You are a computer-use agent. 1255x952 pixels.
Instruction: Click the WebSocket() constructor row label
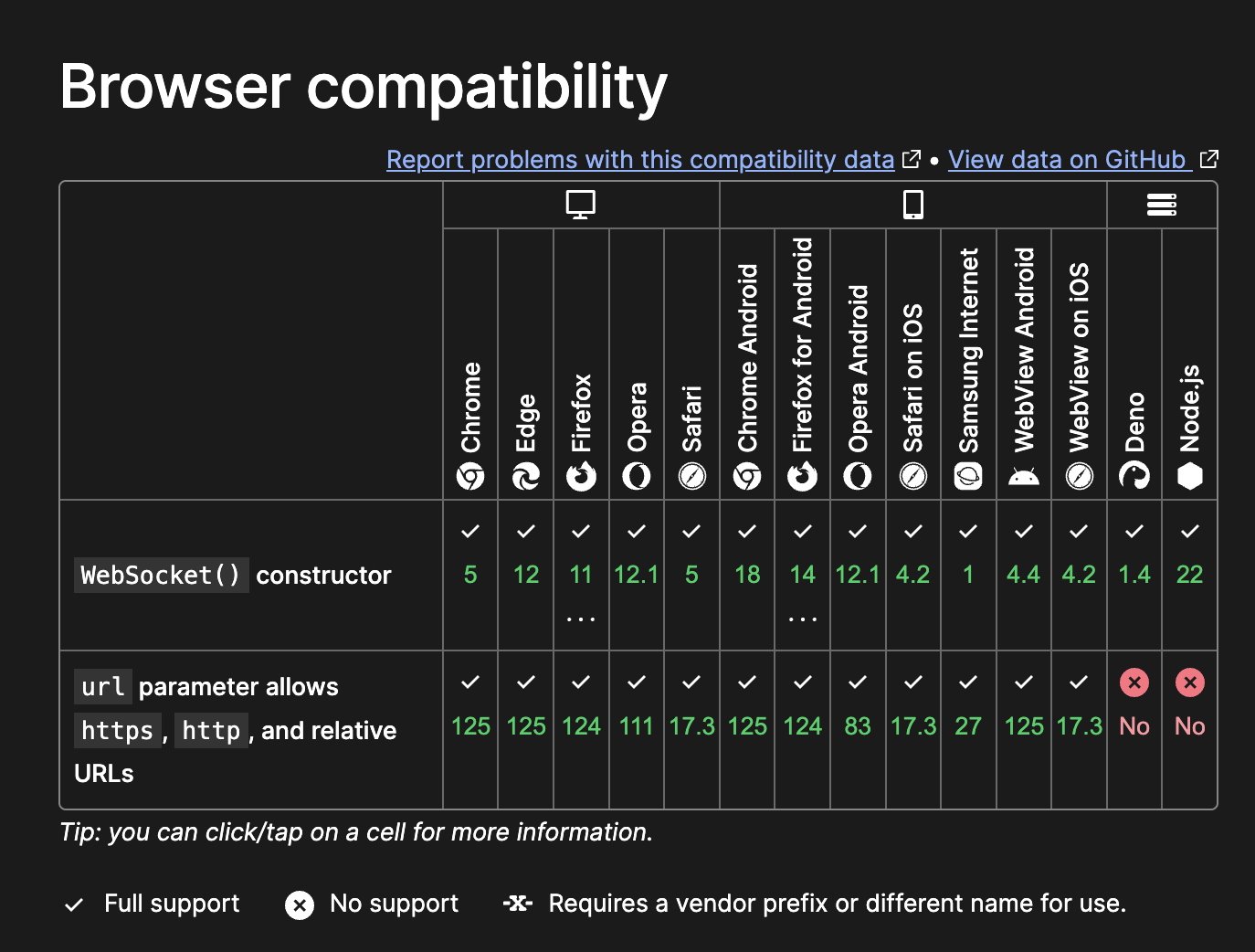point(233,576)
